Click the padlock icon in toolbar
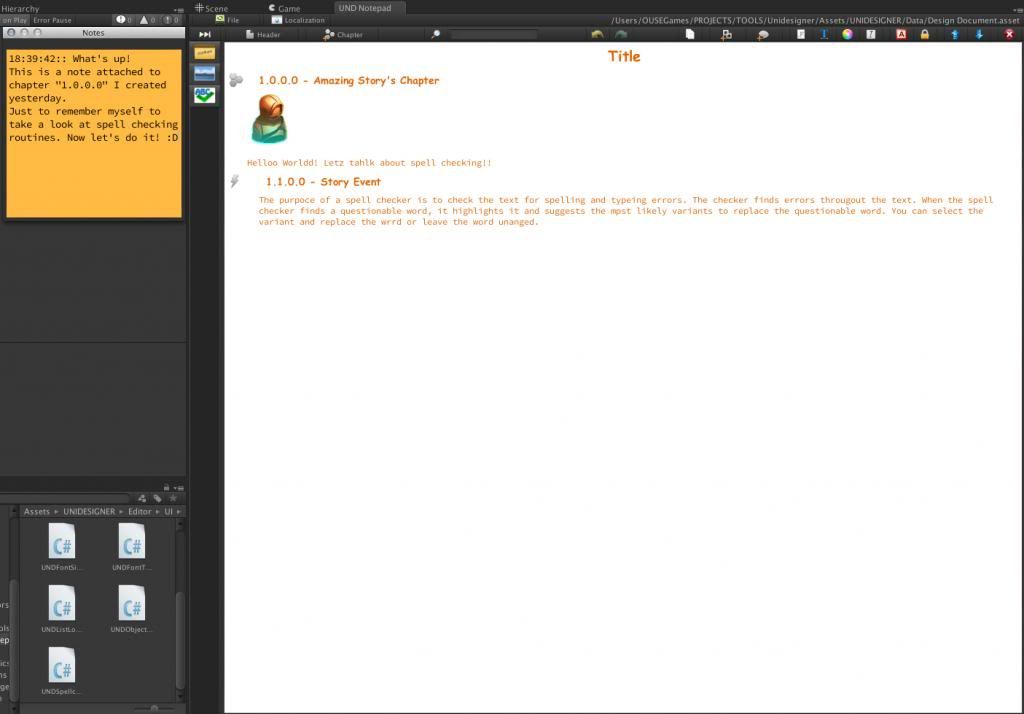1024x714 pixels. [924, 34]
